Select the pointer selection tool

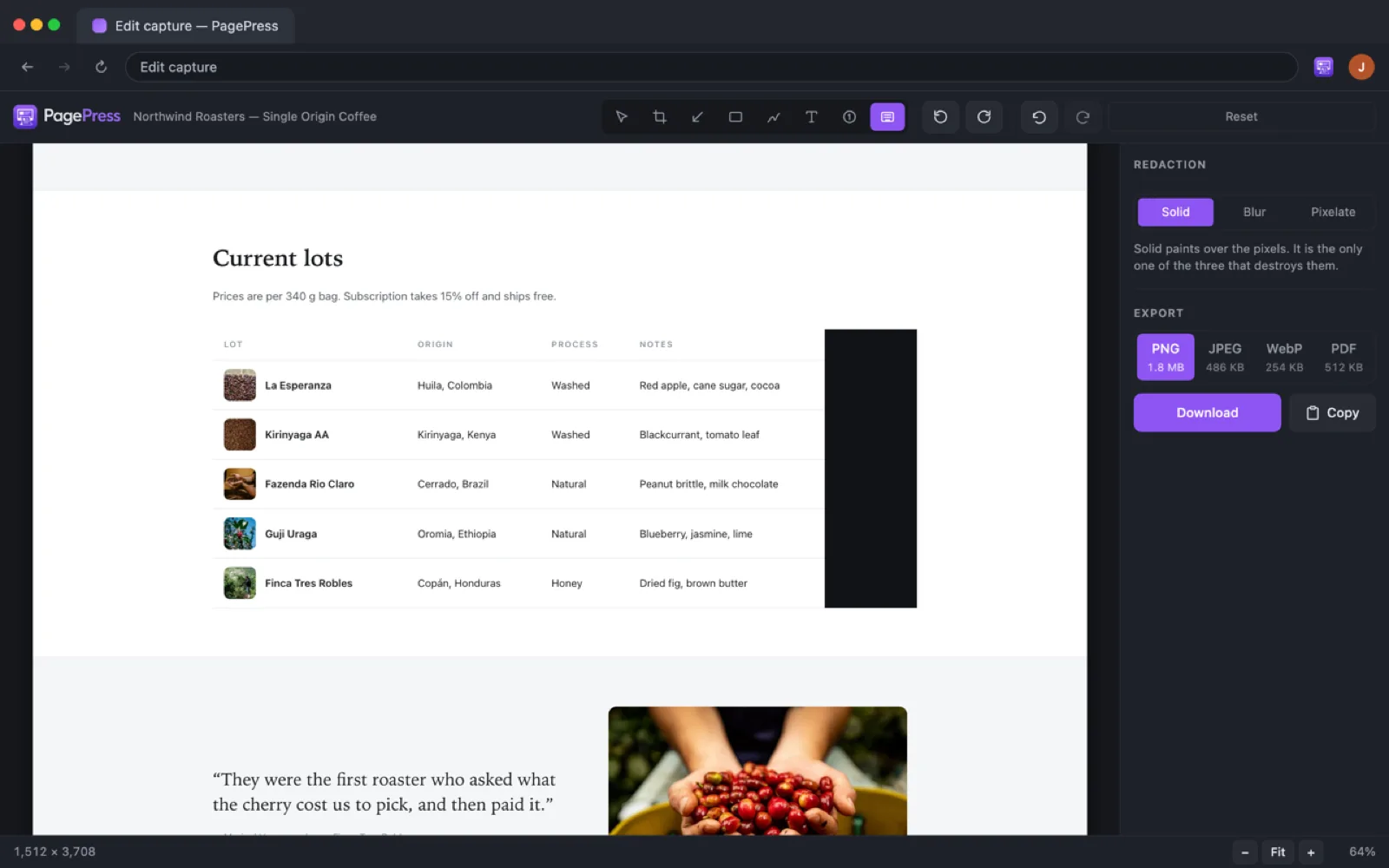tap(622, 117)
